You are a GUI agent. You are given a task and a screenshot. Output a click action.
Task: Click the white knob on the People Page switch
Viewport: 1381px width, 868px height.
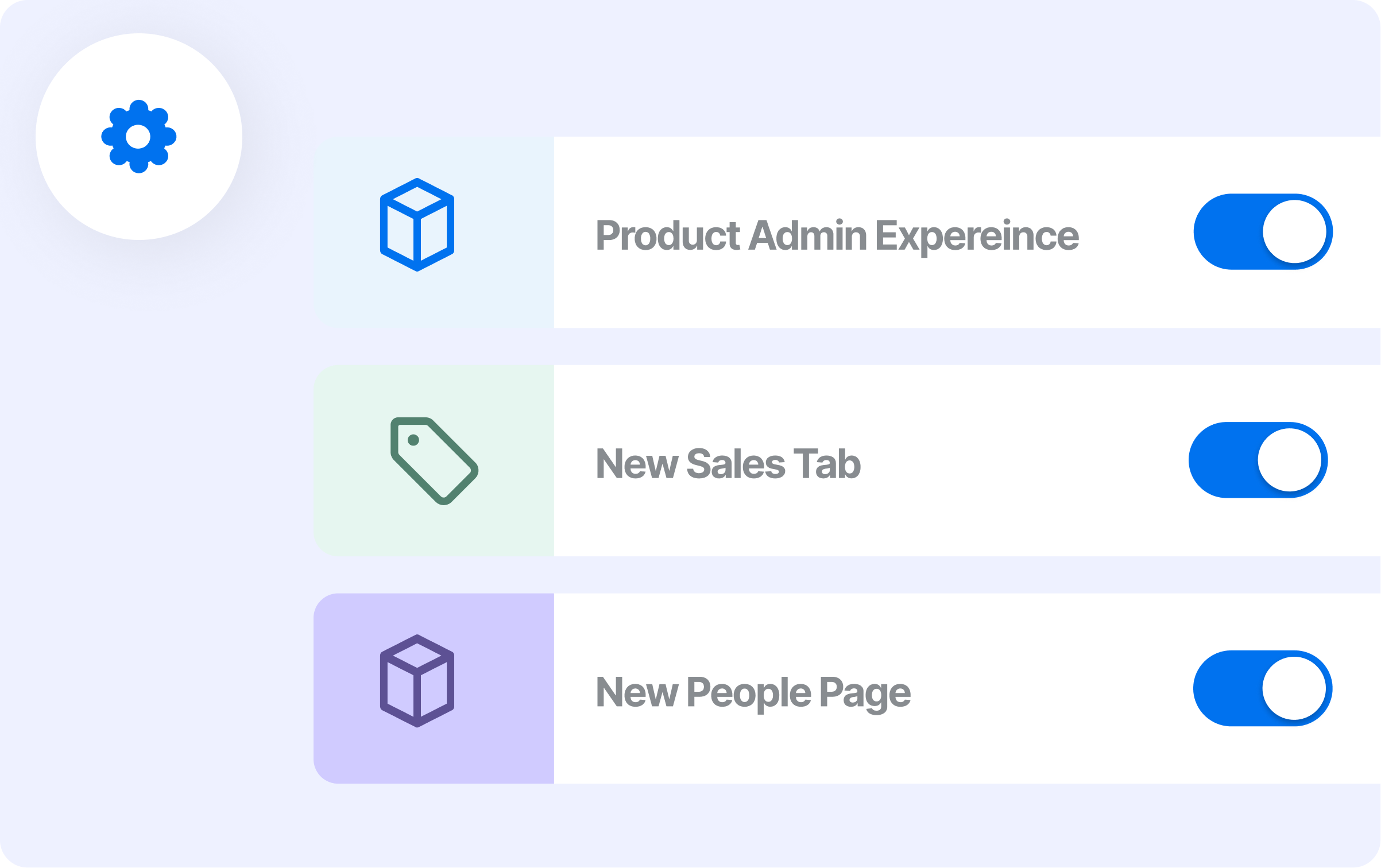click(1294, 688)
